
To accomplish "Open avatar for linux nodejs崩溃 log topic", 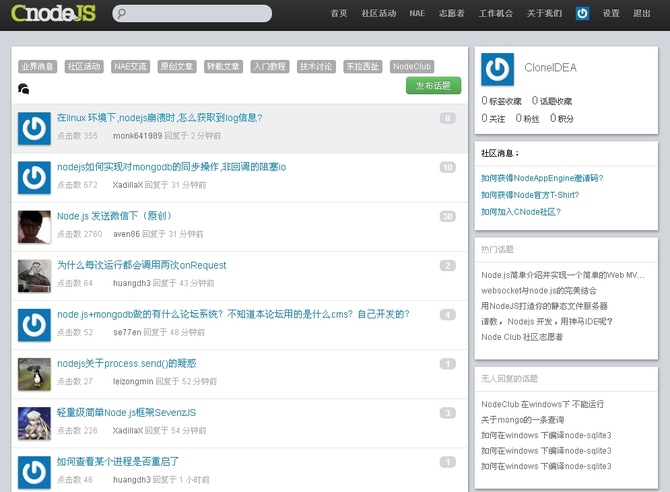I will click(x=34, y=128).
